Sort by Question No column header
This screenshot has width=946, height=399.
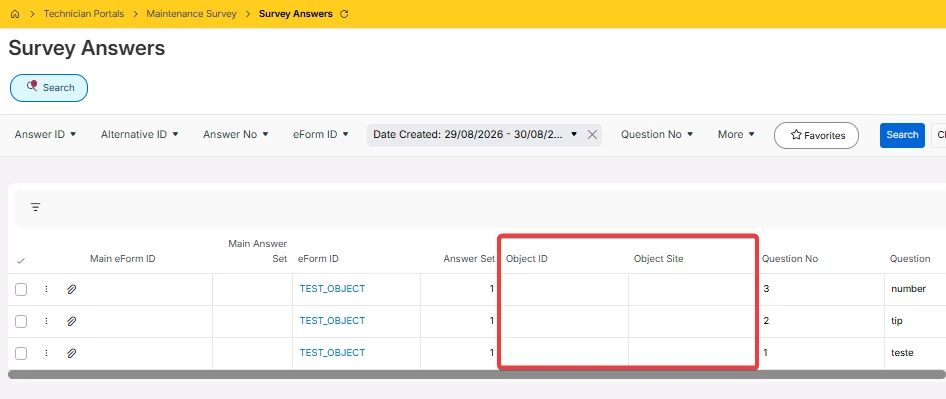click(790, 259)
